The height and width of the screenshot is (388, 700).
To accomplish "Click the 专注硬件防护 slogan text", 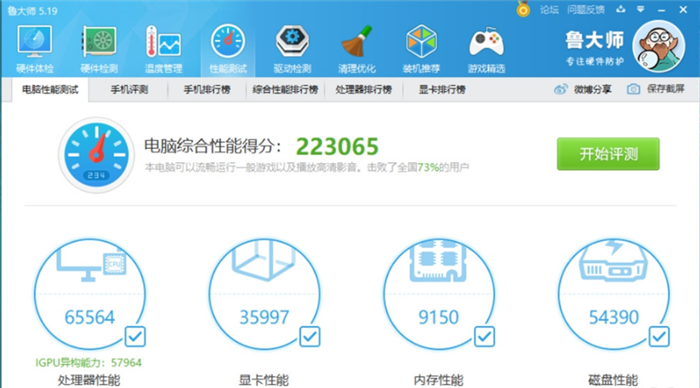I will (x=595, y=61).
